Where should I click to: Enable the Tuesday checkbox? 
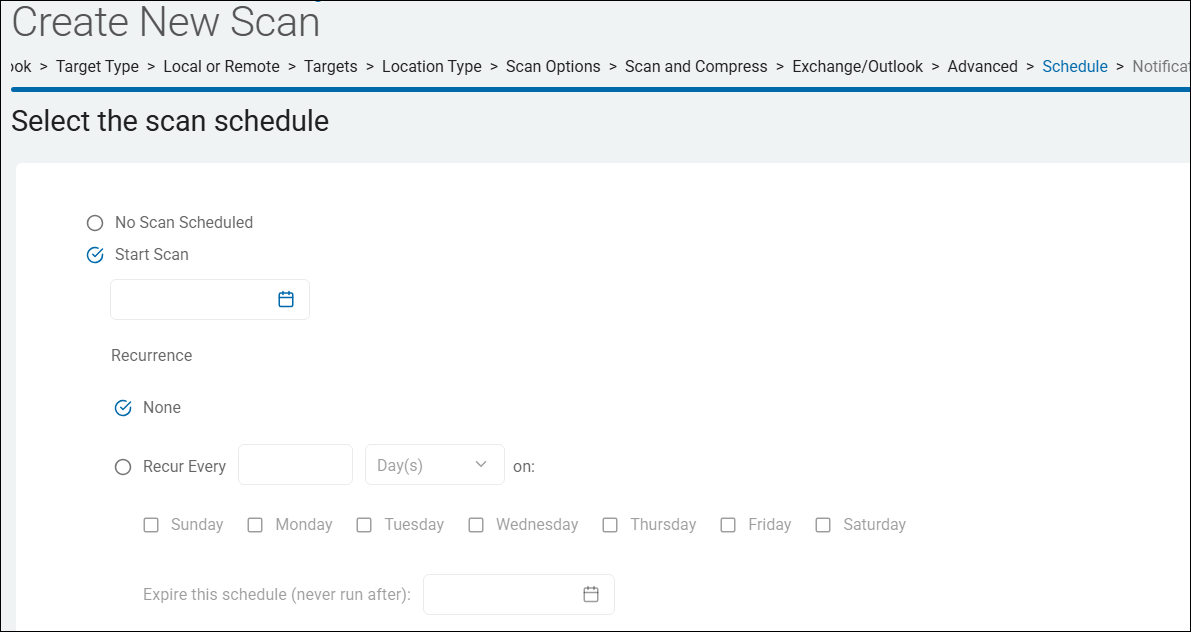point(364,525)
